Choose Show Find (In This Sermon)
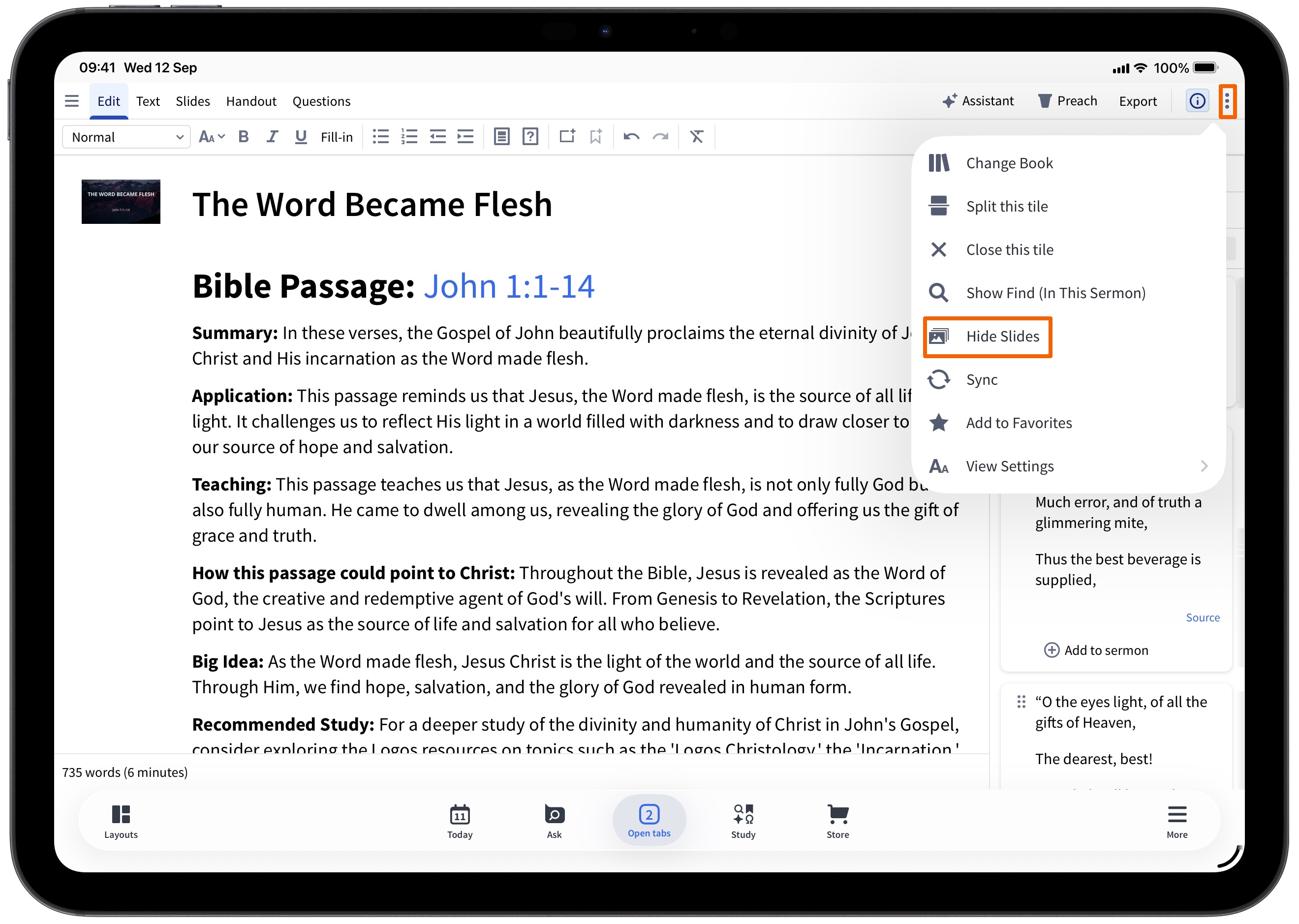Screen dimensions: 1299x924 (x=1068, y=293)
